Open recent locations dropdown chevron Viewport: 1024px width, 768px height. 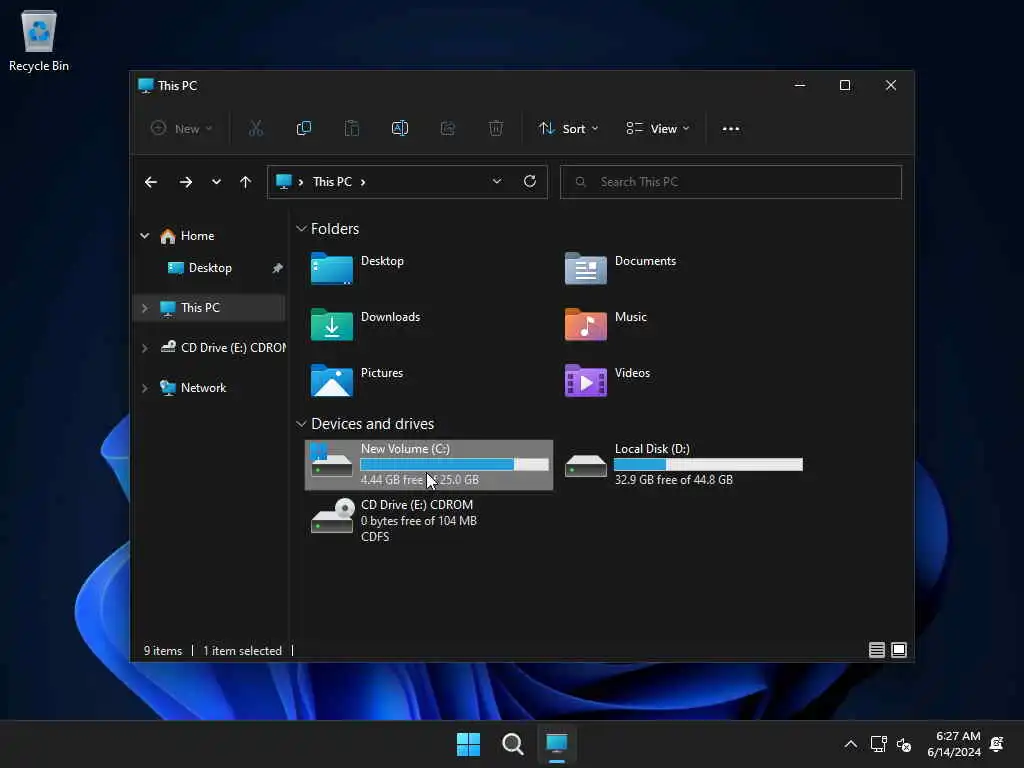[x=216, y=182]
